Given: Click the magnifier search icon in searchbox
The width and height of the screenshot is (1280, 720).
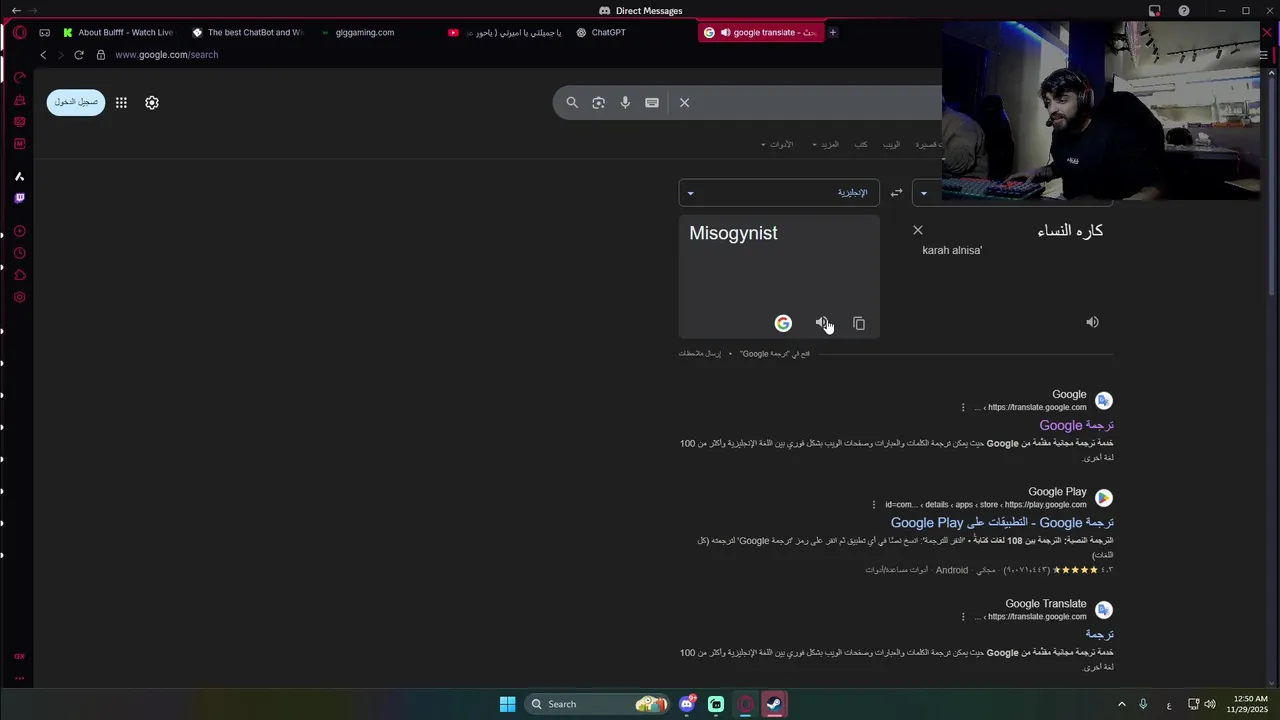Looking at the screenshot, I should point(572,102).
